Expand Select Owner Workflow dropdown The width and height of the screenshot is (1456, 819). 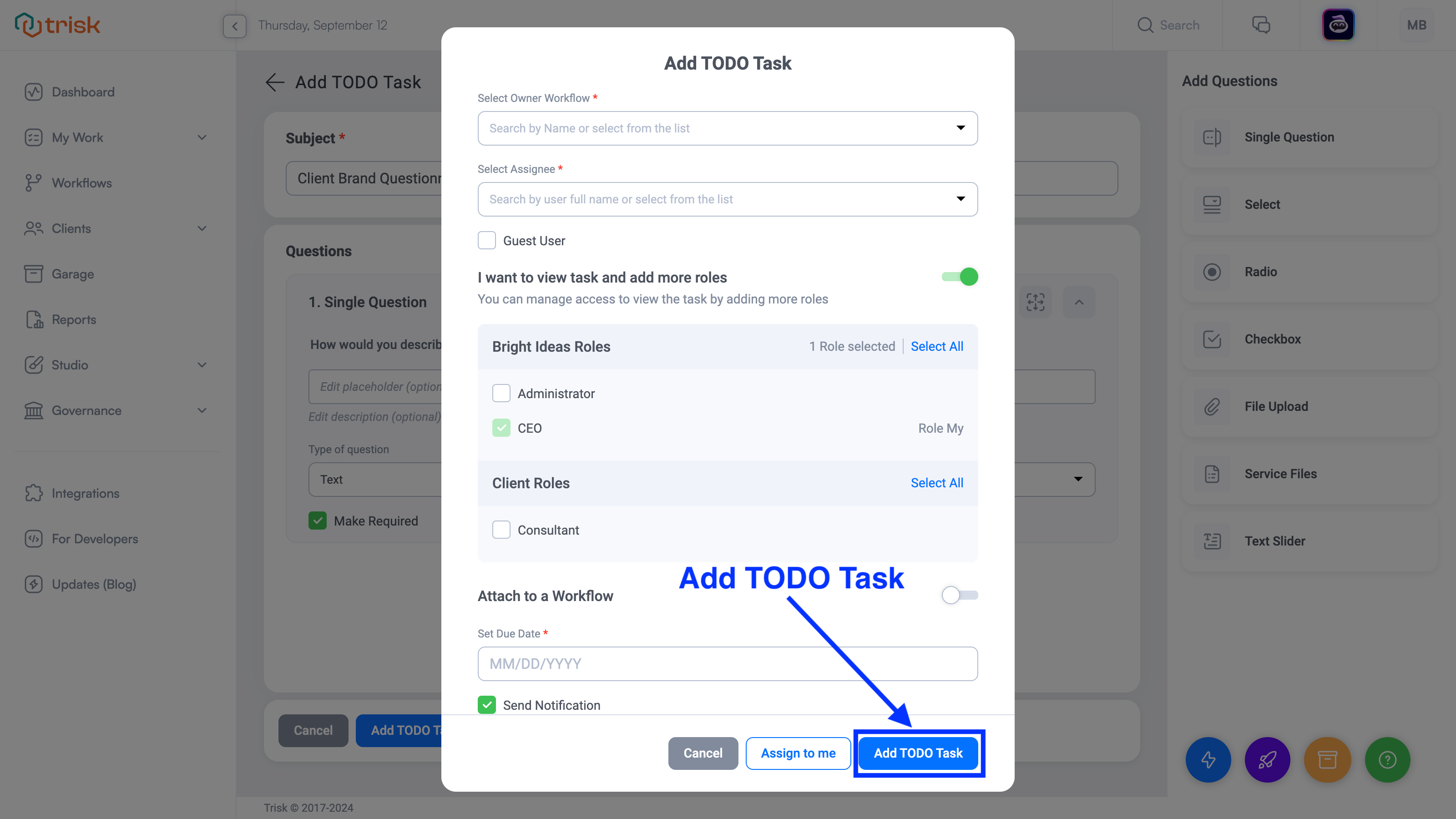click(x=959, y=128)
